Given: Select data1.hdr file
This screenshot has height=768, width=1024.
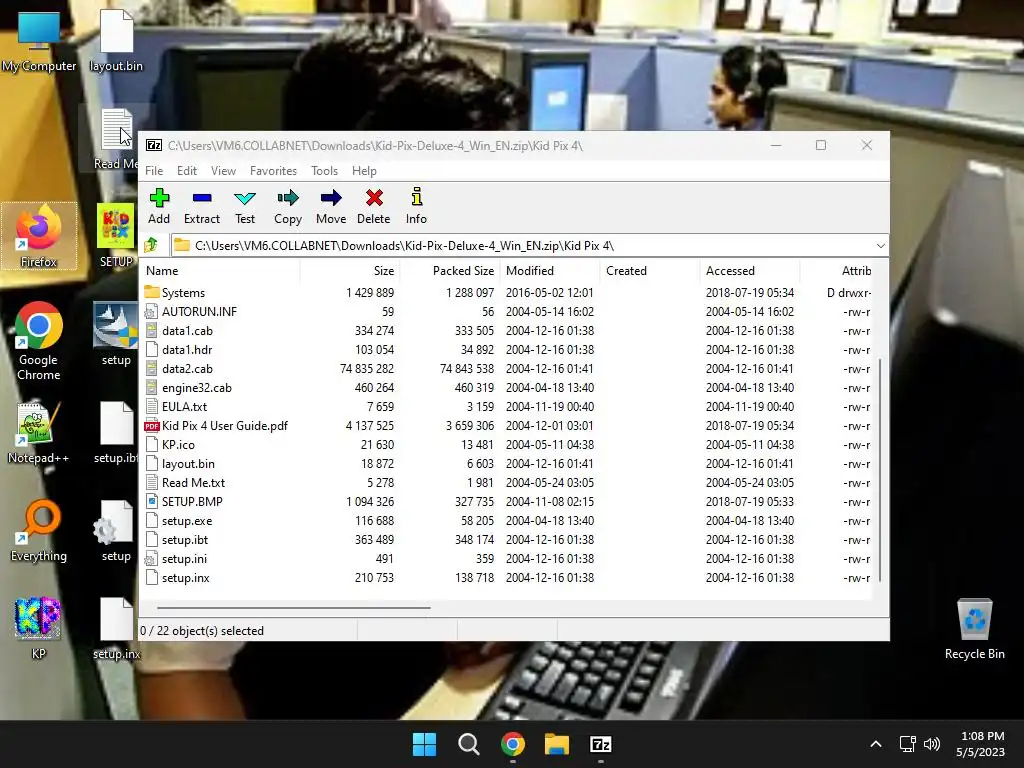Looking at the screenshot, I should point(507,349).
